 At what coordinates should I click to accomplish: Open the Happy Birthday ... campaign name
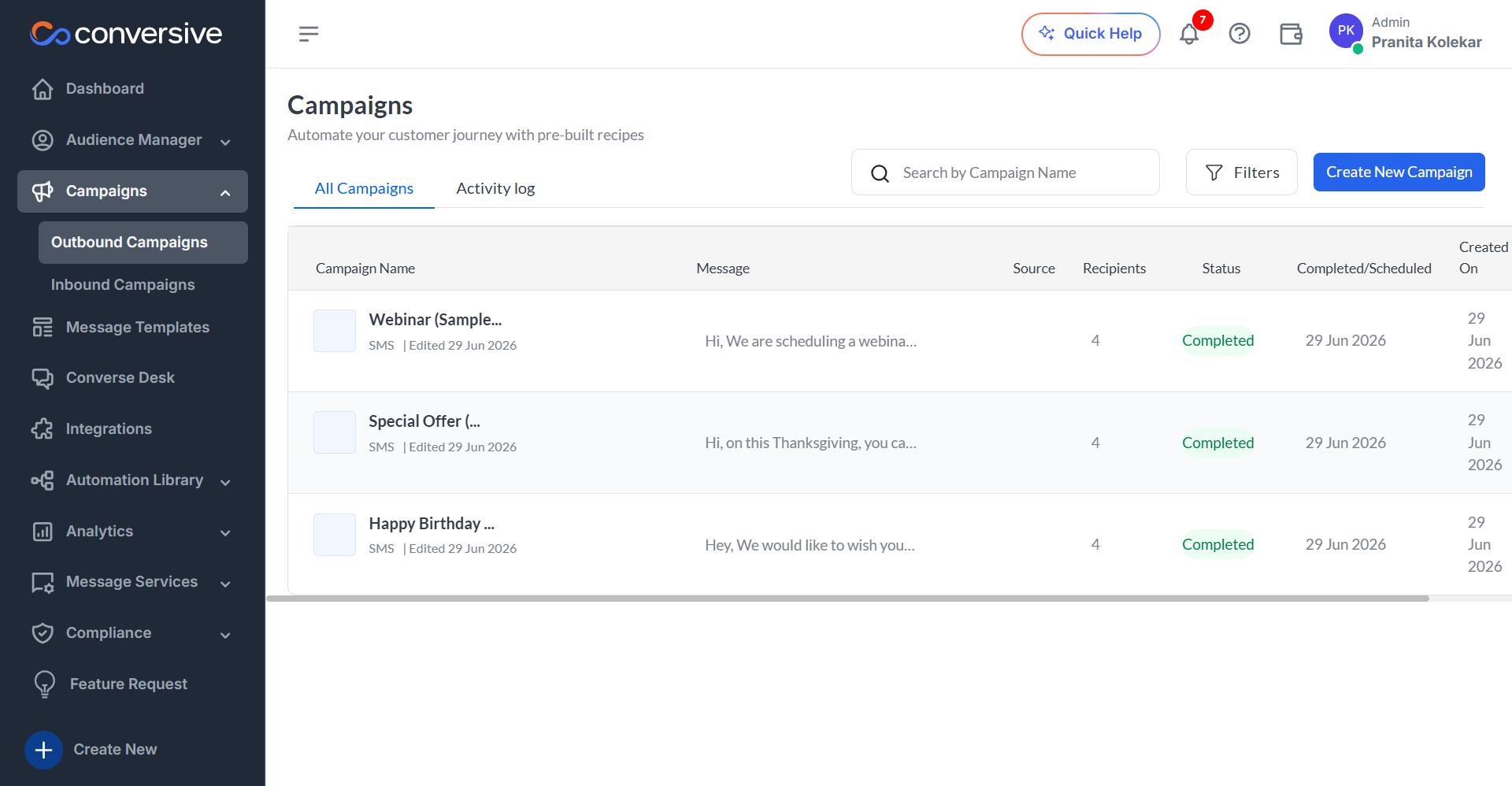pyautogui.click(x=432, y=524)
